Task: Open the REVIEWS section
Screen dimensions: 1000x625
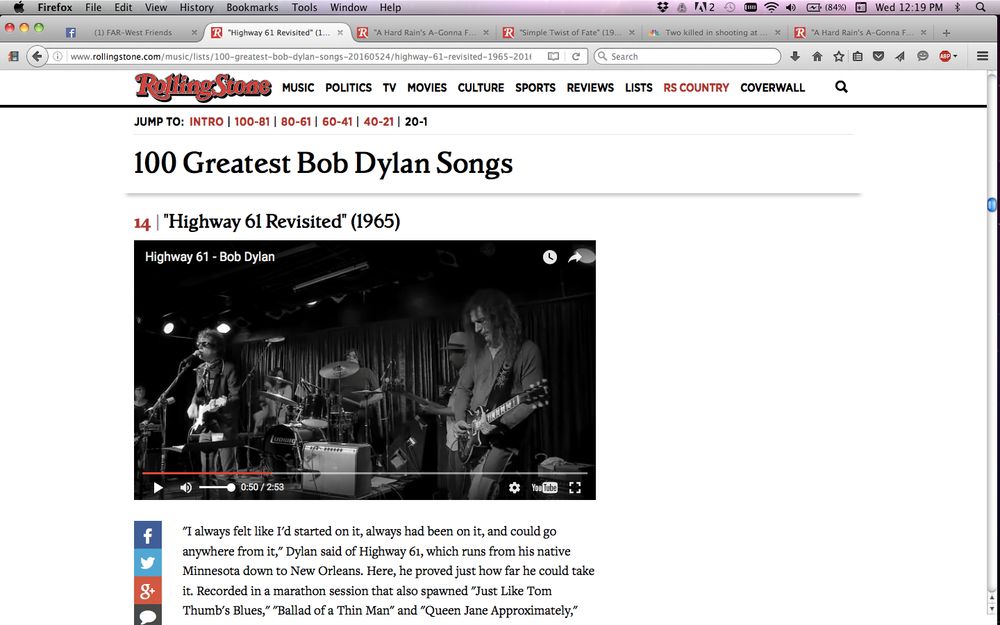Action: pos(590,87)
